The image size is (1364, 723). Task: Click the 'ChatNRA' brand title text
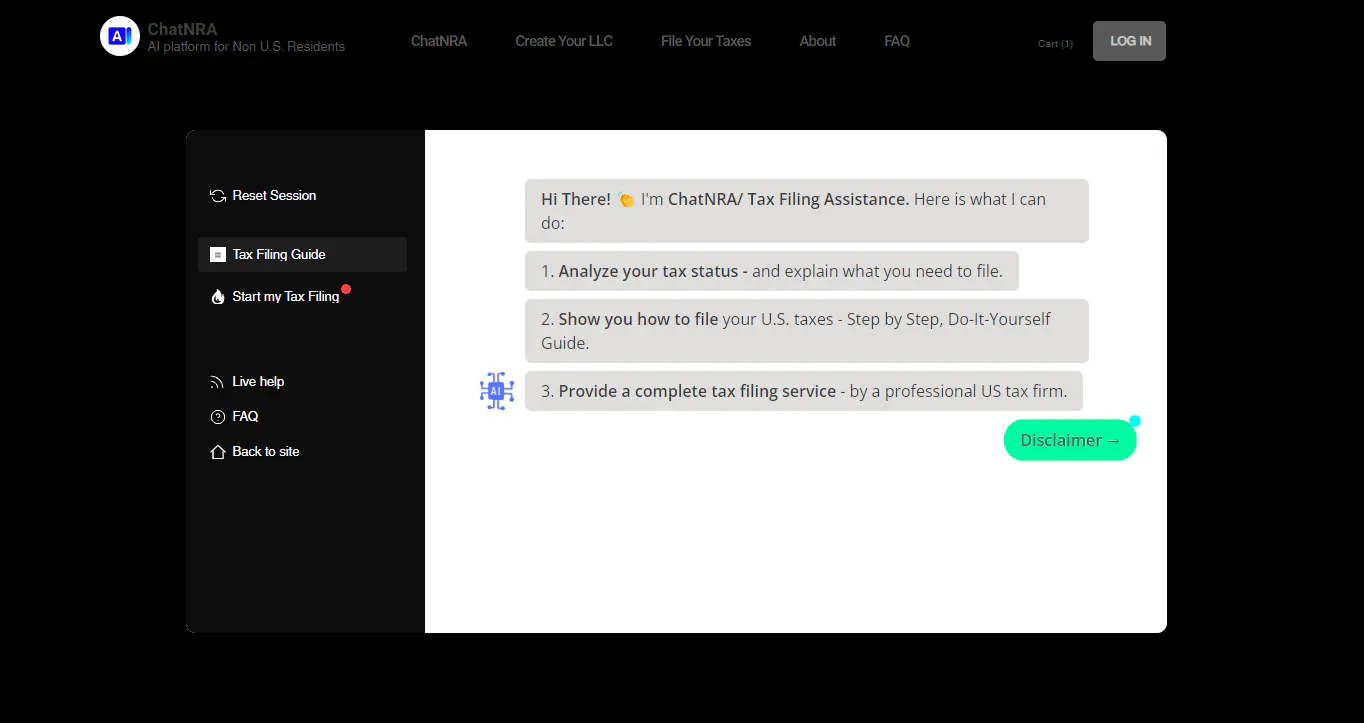(x=182, y=29)
